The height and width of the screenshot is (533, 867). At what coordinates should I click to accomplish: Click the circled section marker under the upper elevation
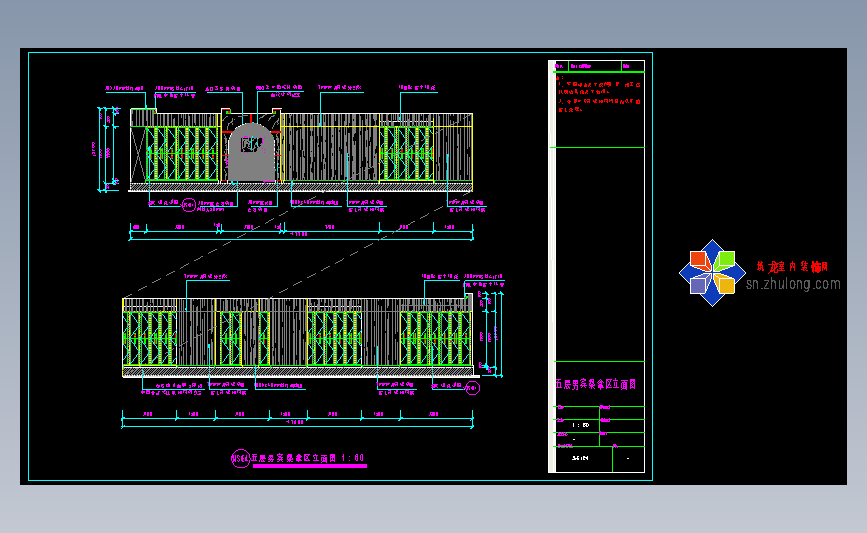pyautogui.click(x=189, y=205)
